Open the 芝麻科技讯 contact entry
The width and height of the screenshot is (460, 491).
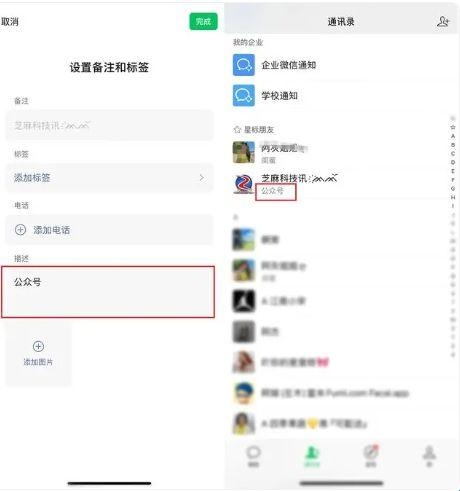tap(340, 184)
